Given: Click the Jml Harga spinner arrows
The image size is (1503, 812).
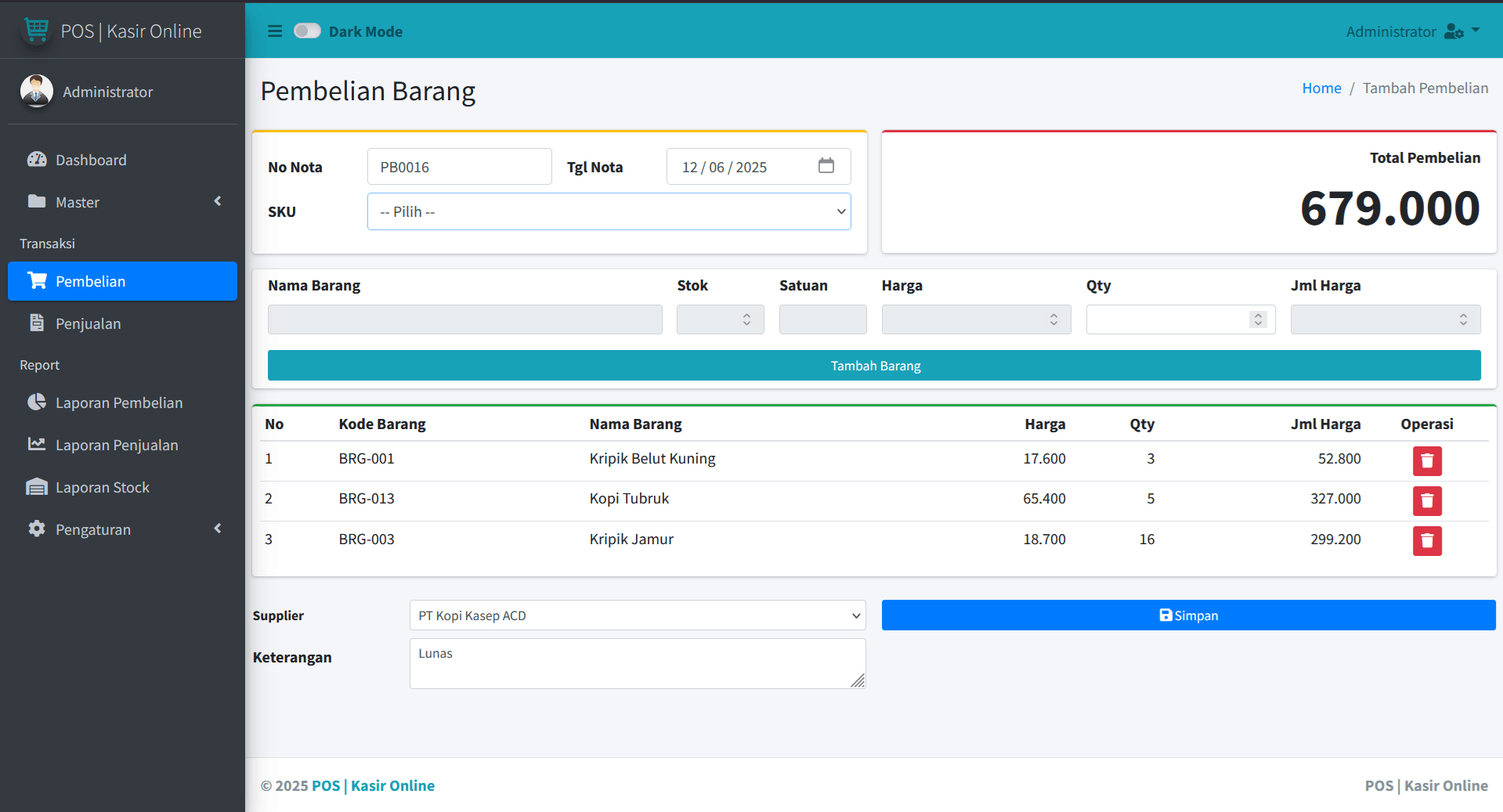Looking at the screenshot, I should click(1463, 319).
